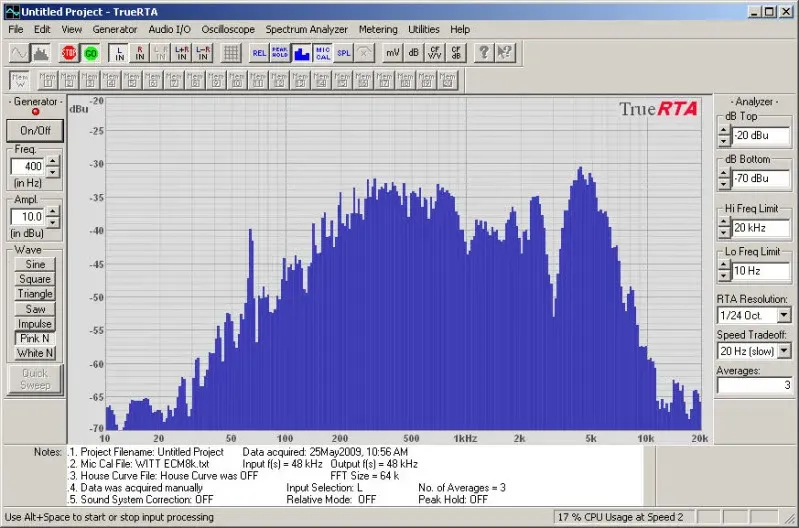The image size is (799, 528).
Task: Open the File menu
Action: click(16, 30)
